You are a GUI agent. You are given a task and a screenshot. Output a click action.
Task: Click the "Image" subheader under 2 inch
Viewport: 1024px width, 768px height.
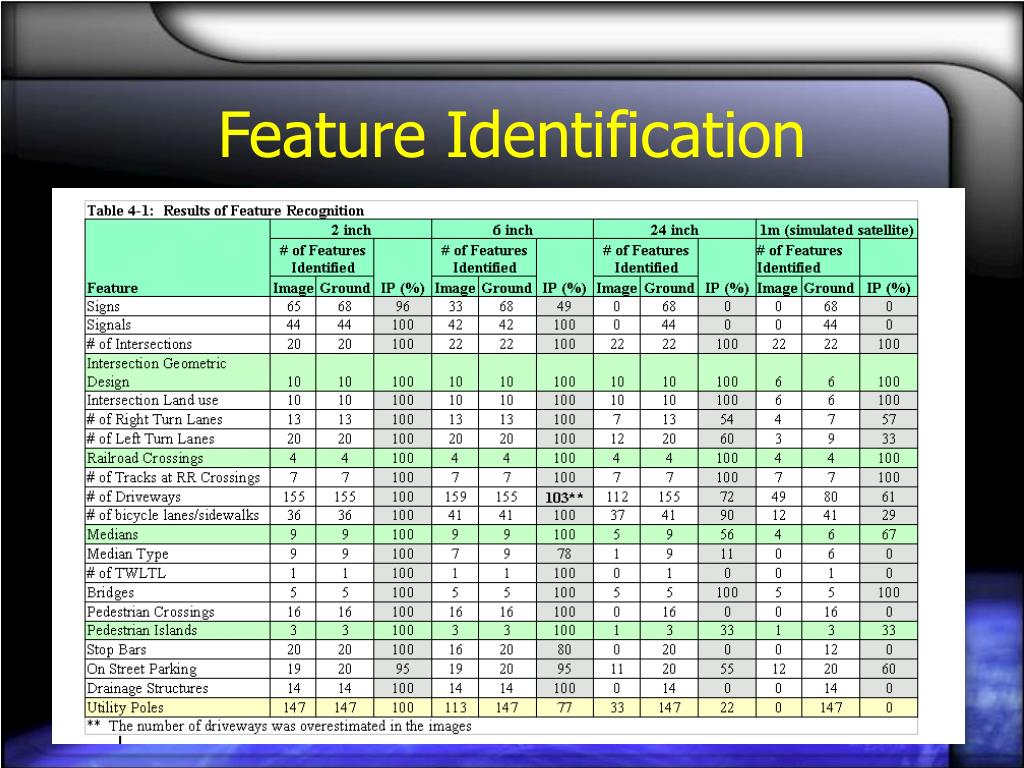tap(293, 288)
